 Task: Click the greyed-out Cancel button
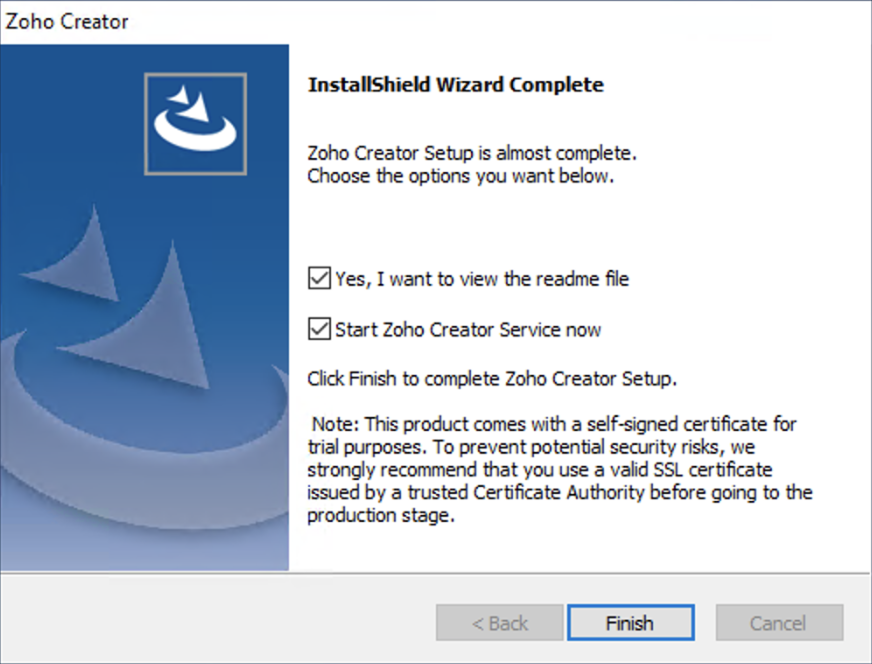click(779, 623)
